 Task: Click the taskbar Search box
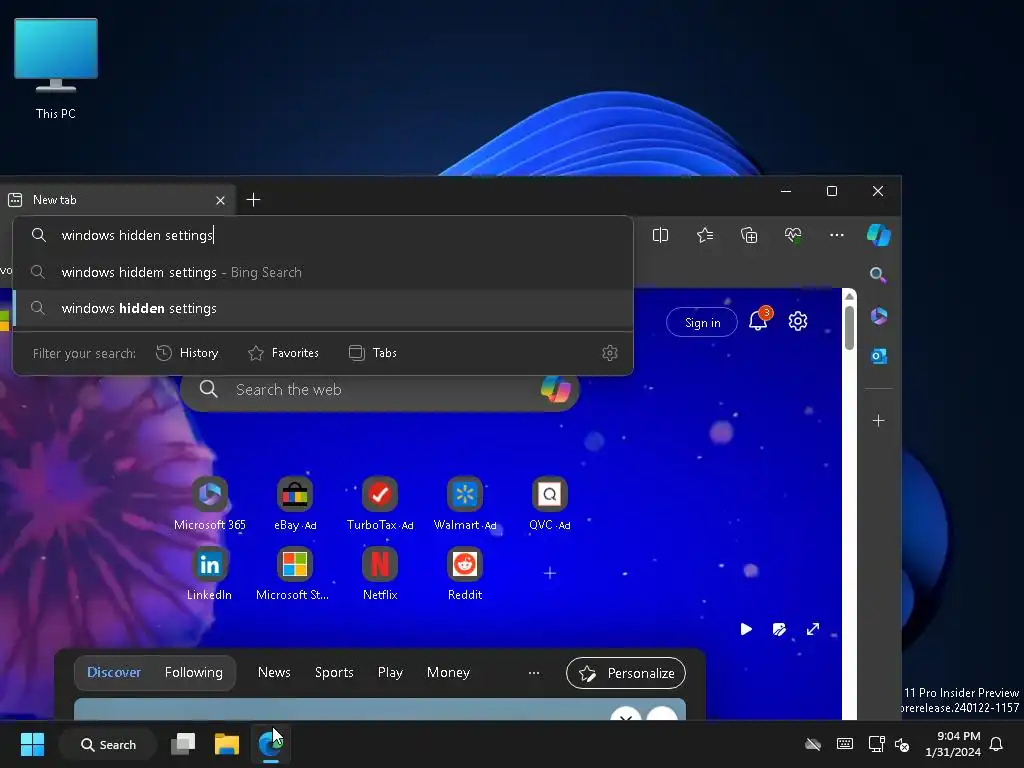tap(108, 744)
